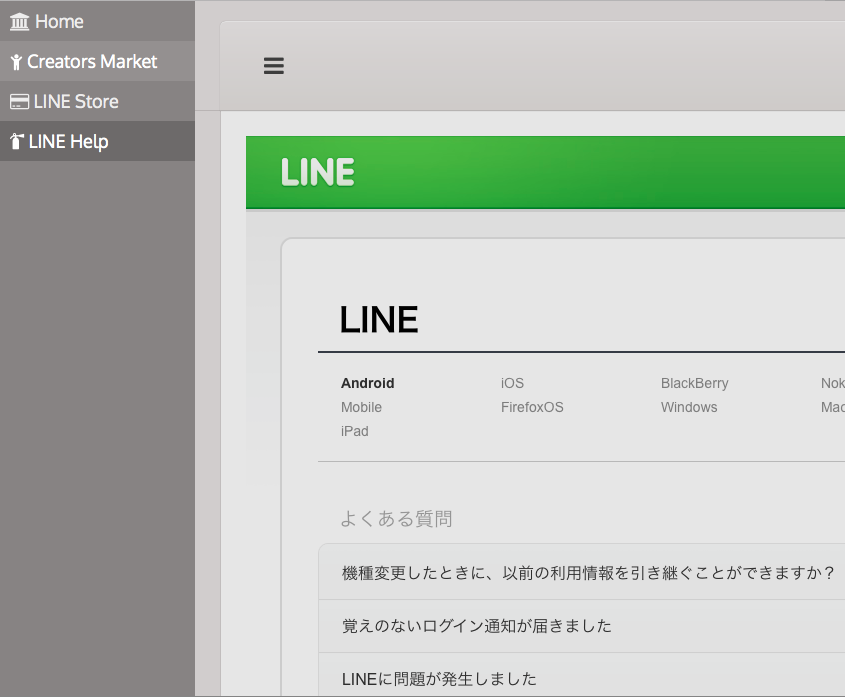The width and height of the screenshot is (845, 697).
Task: Click the Creators Market person icon
Action: click(x=16, y=62)
